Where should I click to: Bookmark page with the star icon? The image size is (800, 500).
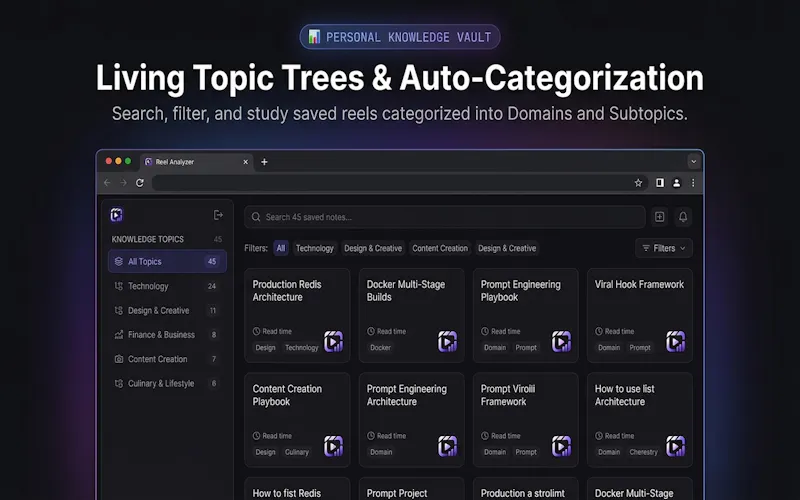[x=638, y=183]
